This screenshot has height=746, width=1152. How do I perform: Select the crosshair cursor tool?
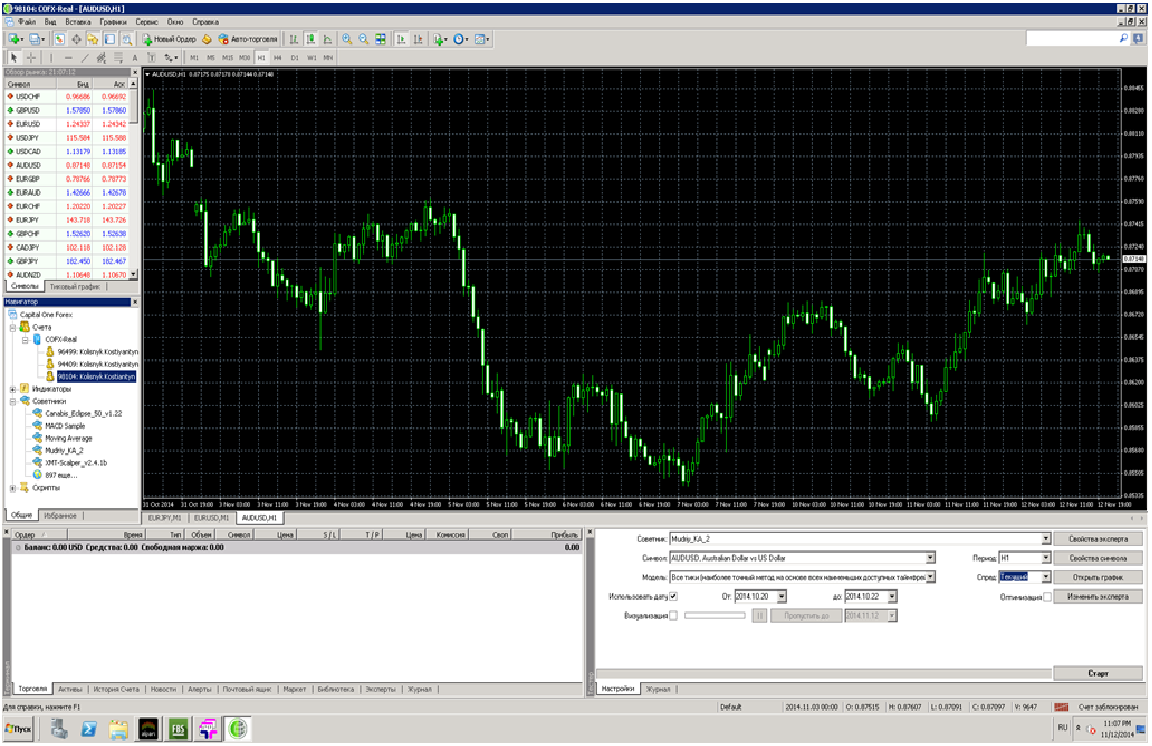(x=31, y=57)
